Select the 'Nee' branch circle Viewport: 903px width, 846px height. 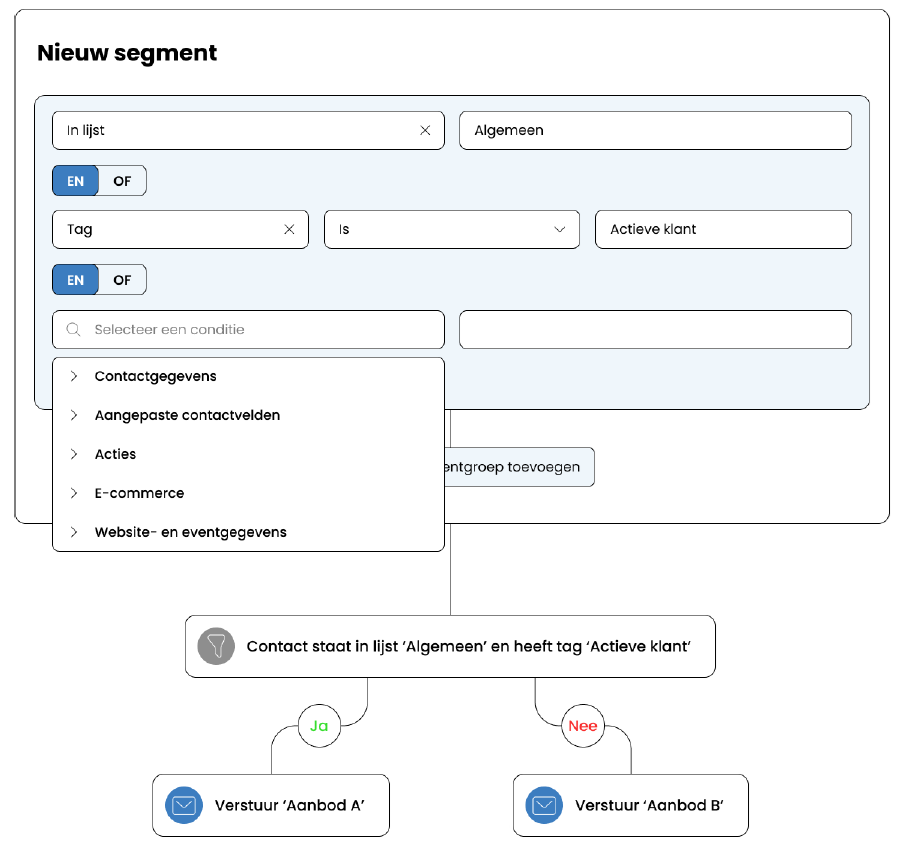coord(583,725)
